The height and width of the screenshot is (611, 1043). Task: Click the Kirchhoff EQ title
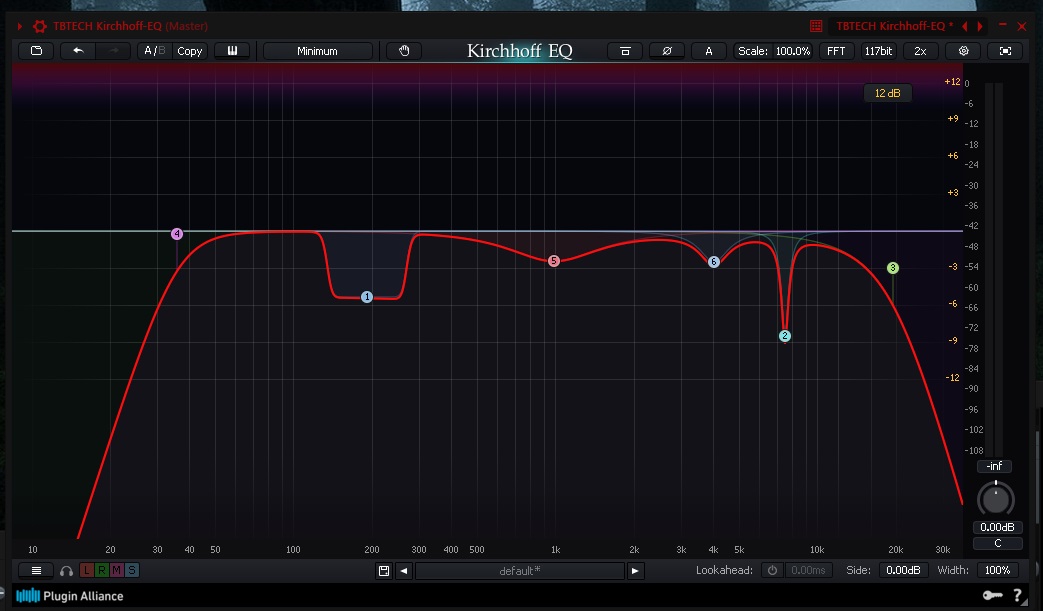tap(520, 51)
